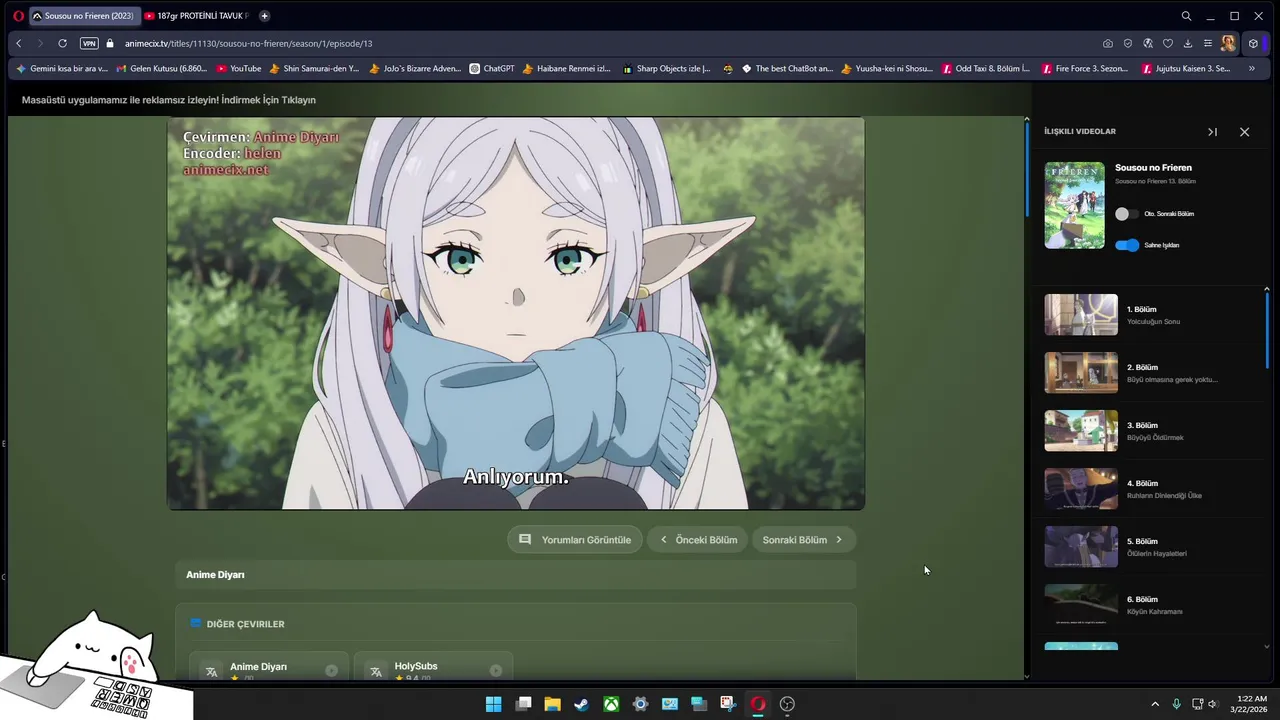Close the İlişkili Videolar panel with X
Viewport: 1280px width, 720px height.
click(1244, 132)
